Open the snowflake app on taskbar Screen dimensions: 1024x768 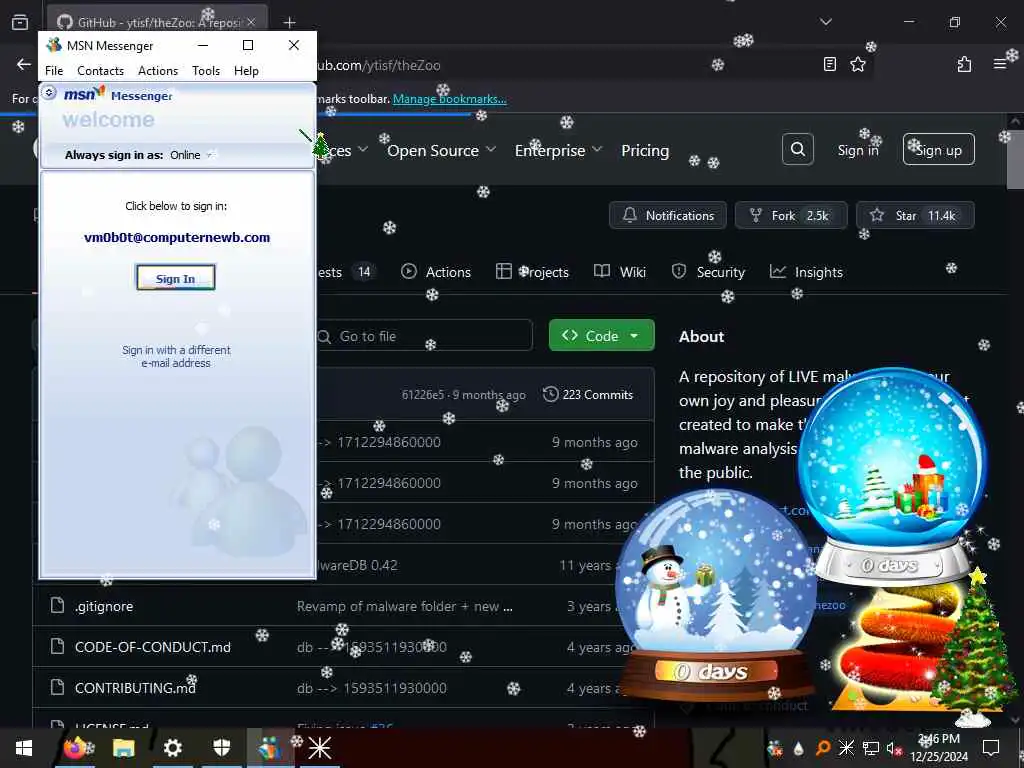[320, 748]
